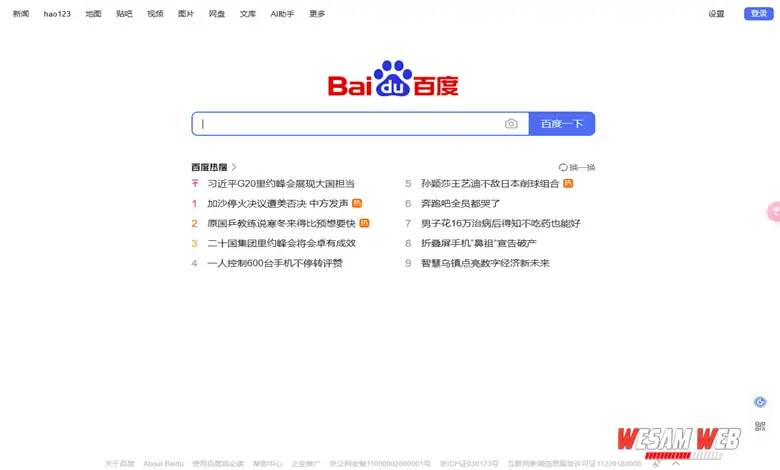Click the pink floating side icon
This screenshot has width=780, height=470.
tap(774, 212)
